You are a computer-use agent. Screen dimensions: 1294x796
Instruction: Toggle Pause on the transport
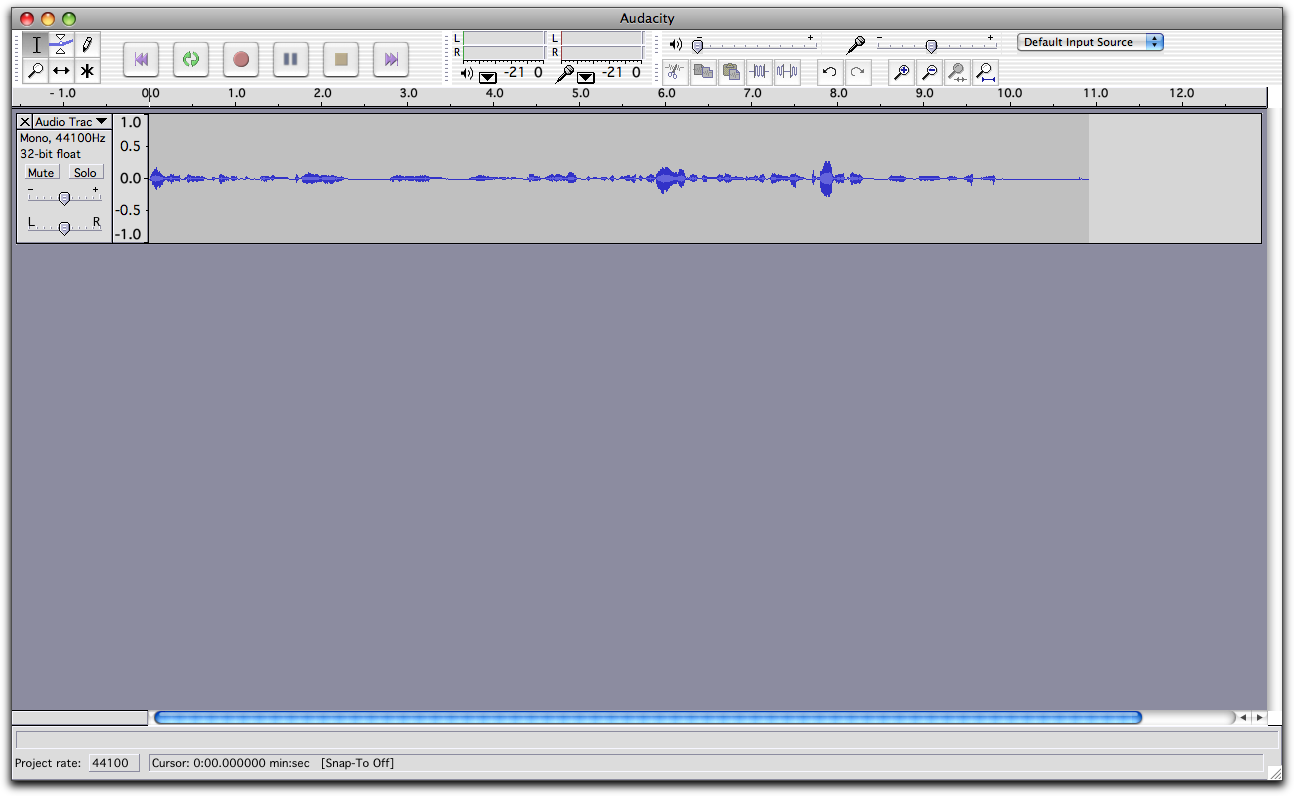pyautogui.click(x=290, y=60)
